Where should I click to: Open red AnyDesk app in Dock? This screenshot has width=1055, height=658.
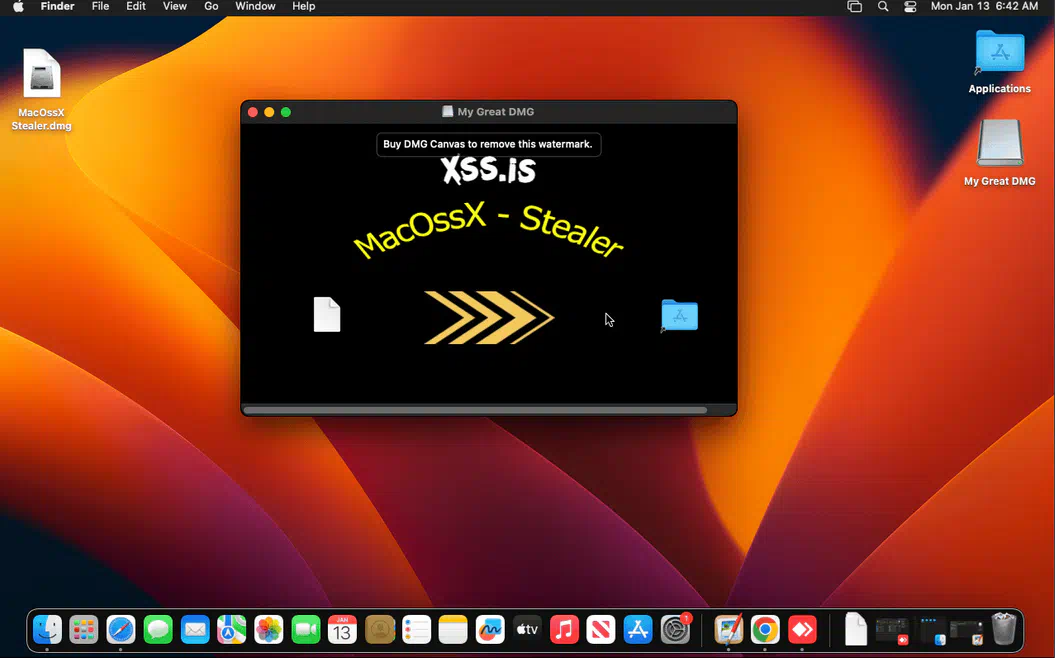pos(802,630)
